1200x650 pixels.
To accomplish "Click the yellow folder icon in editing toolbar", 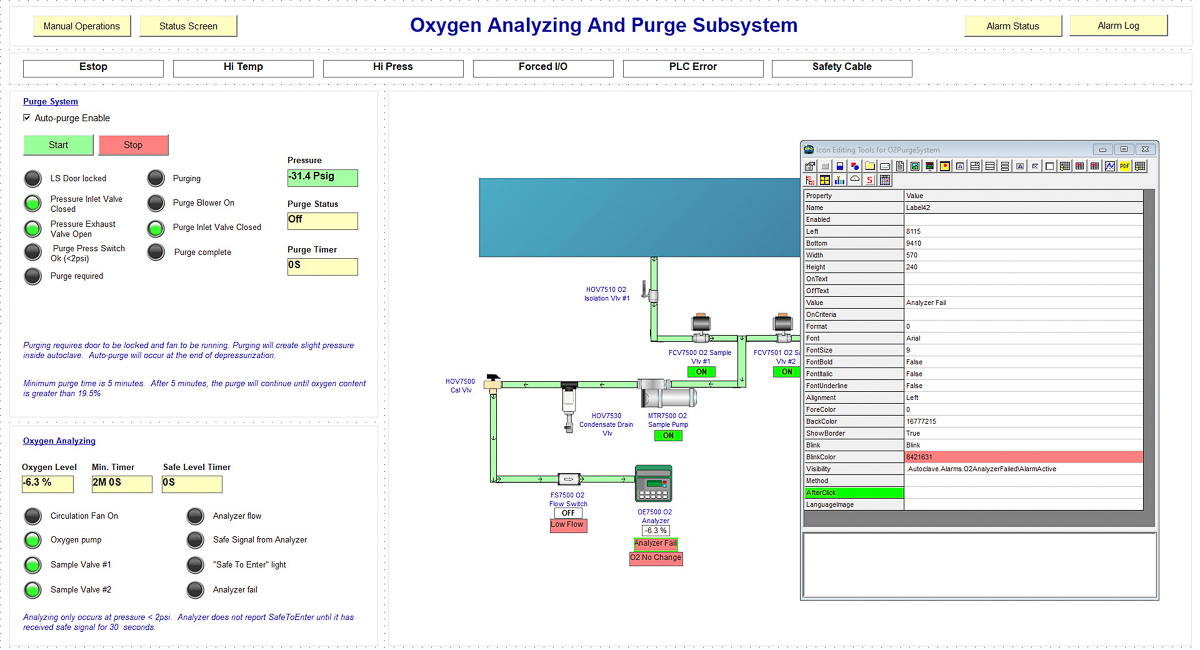I will [870, 166].
